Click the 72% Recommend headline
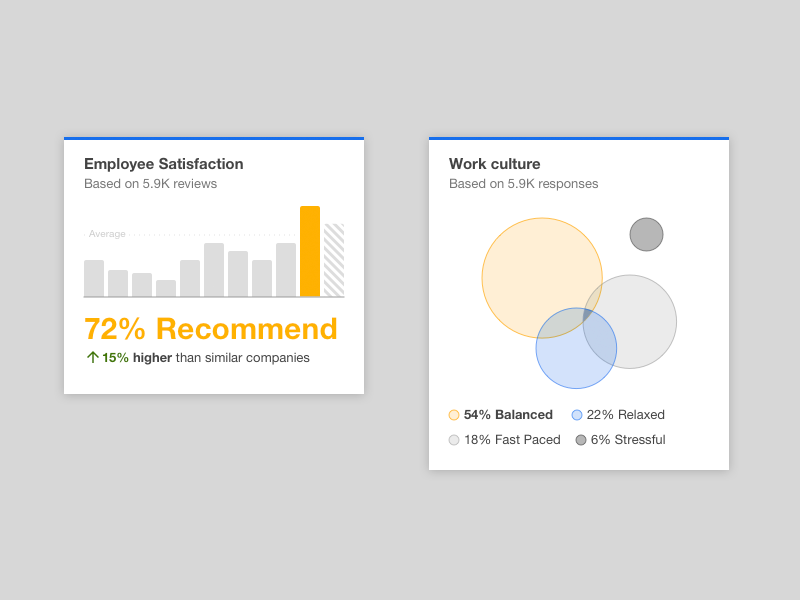The height and width of the screenshot is (600, 800). click(211, 329)
